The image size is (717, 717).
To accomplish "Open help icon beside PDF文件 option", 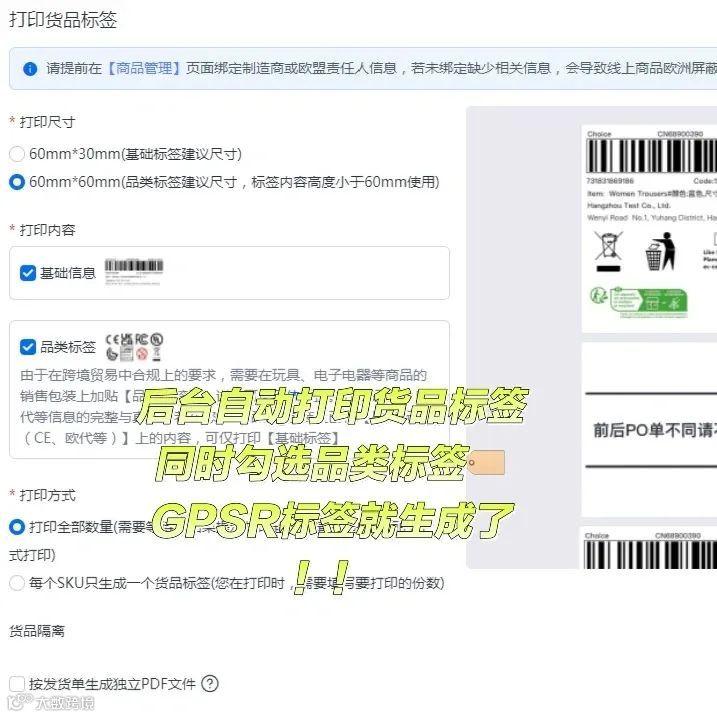I will pos(210,684).
